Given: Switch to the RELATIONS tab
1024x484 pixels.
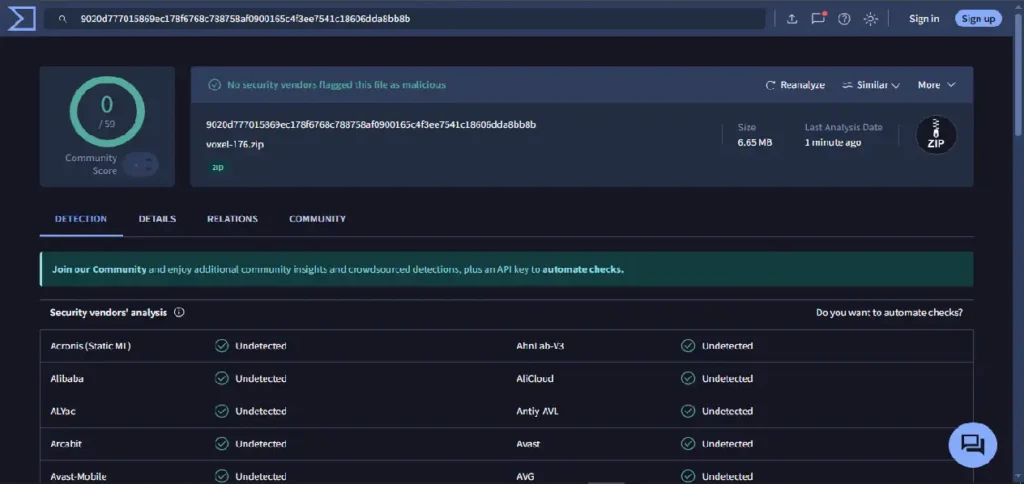Looking at the screenshot, I should pos(232,219).
